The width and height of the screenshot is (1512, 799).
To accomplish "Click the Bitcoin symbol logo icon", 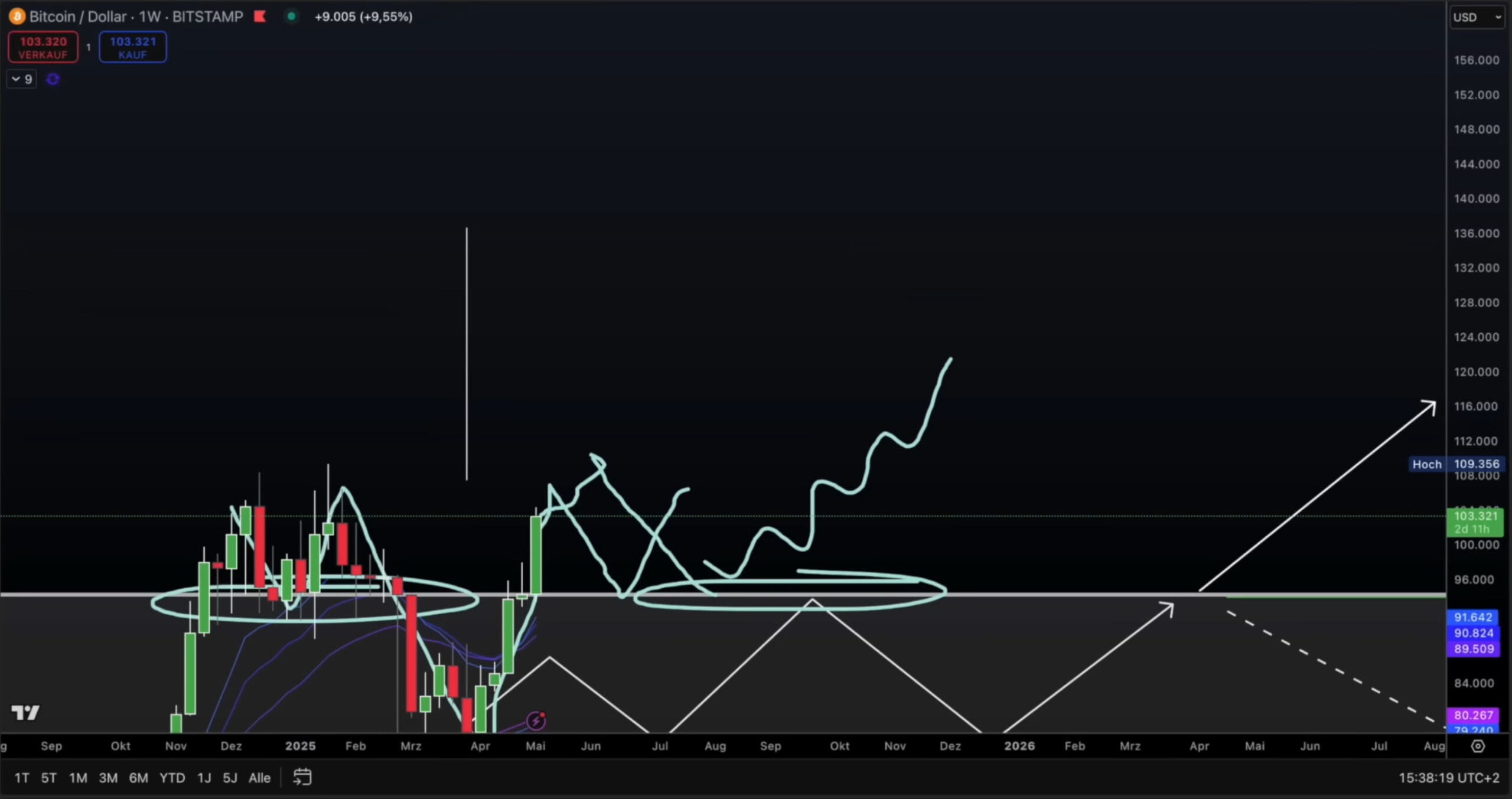I will click(17, 17).
